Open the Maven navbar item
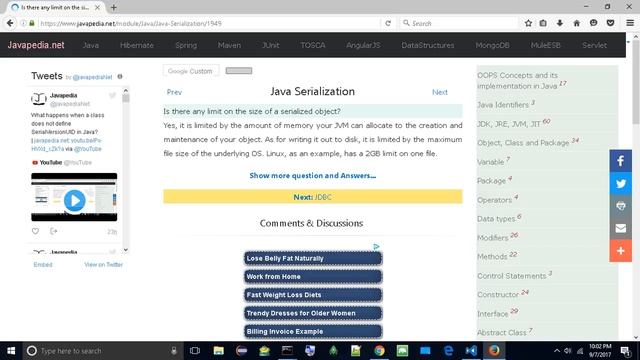This screenshot has height=360, width=640. (x=229, y=45)
